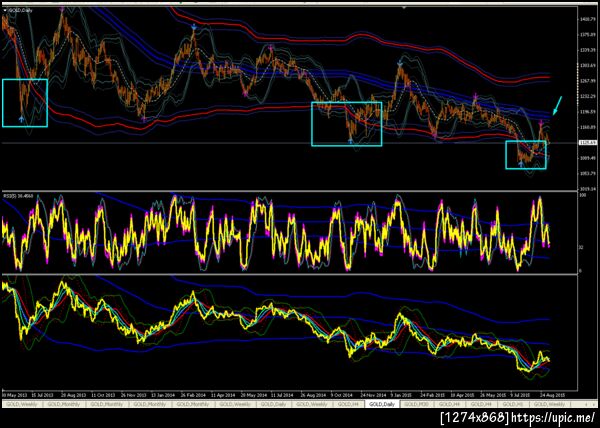This screenshot has height=428, width=600.
Task: Click the RSI scale value 100
Action: [582, 195]
